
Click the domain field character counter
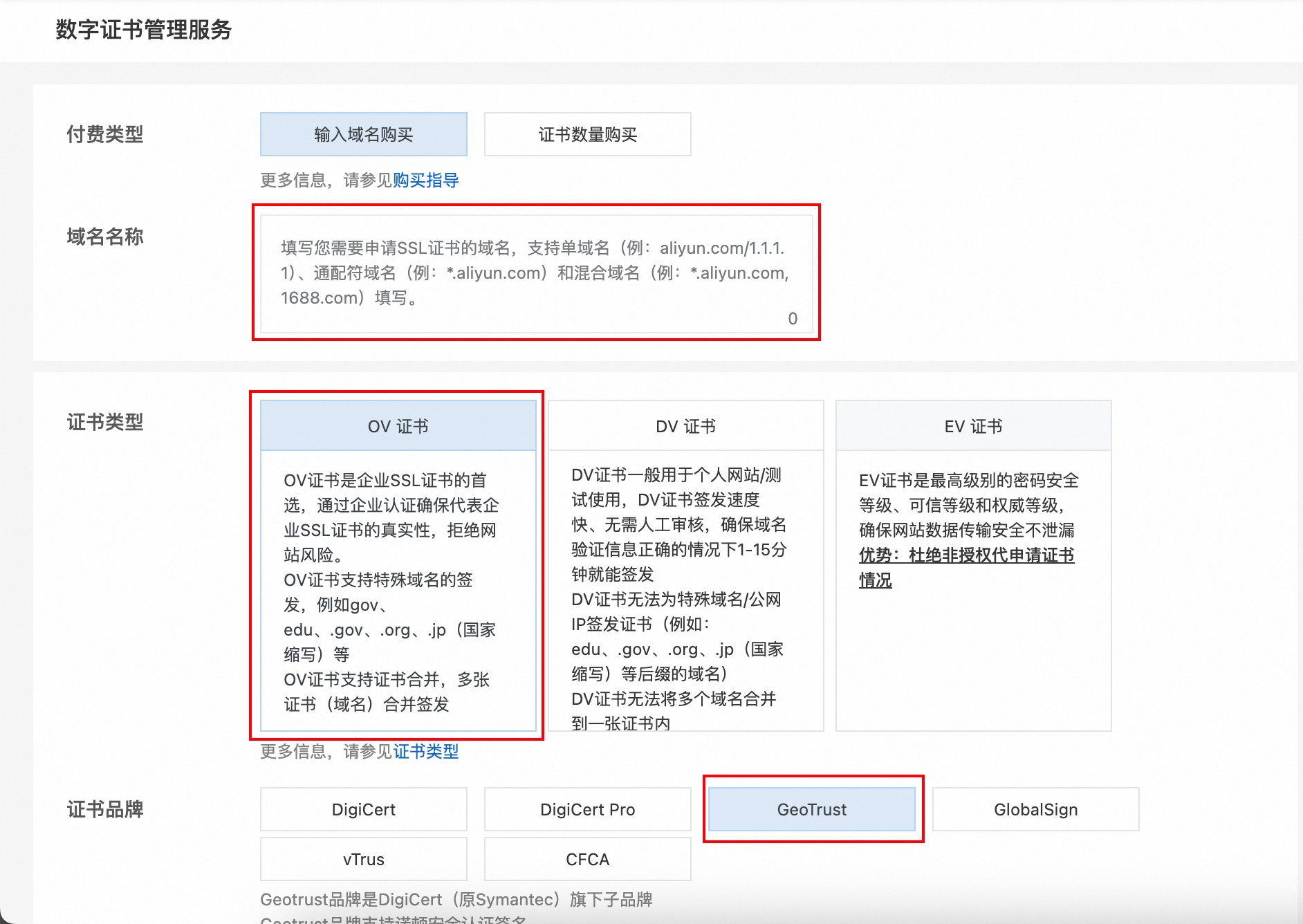[793, 319]
